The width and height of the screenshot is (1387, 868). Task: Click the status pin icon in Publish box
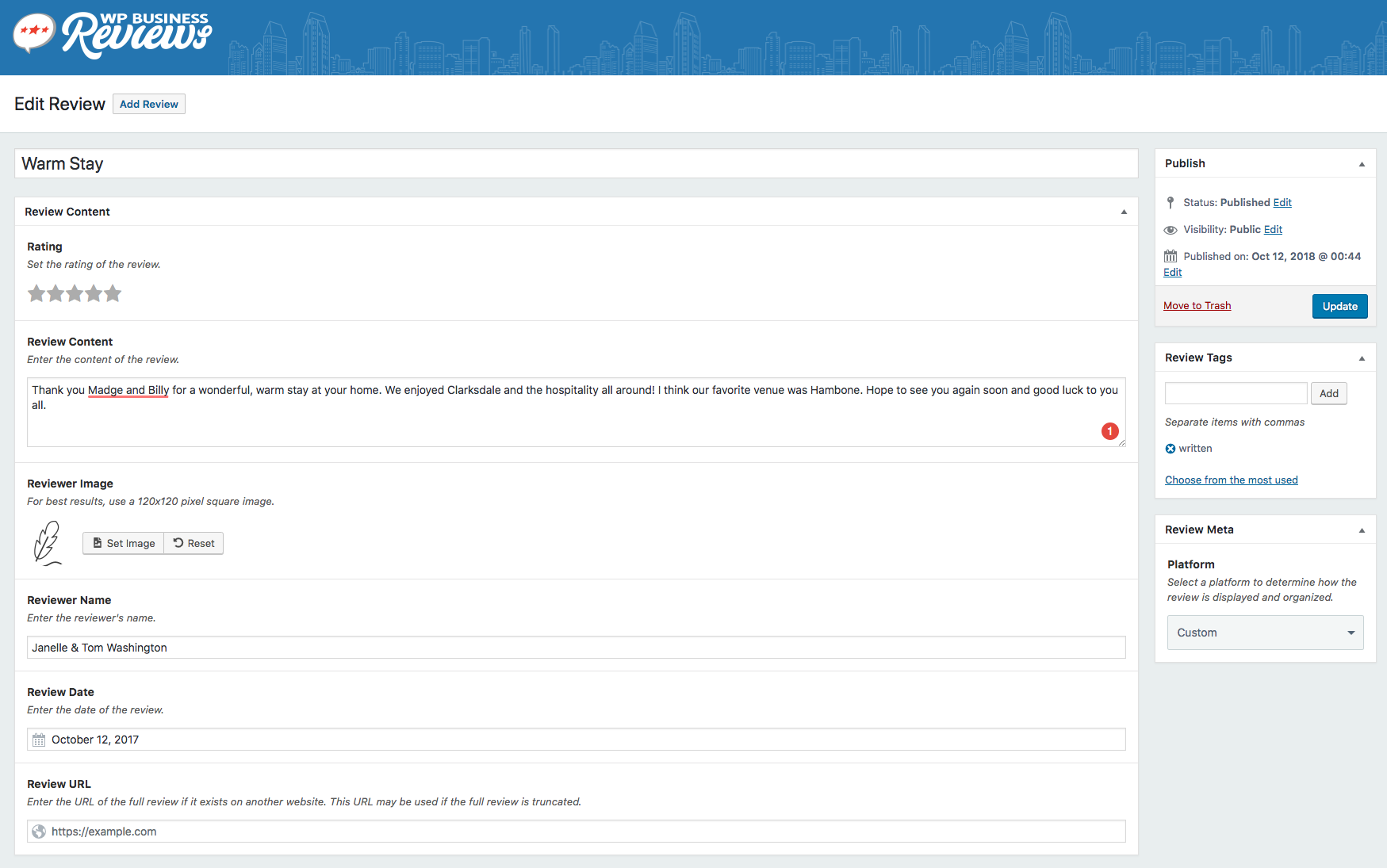pos(1171,203)
